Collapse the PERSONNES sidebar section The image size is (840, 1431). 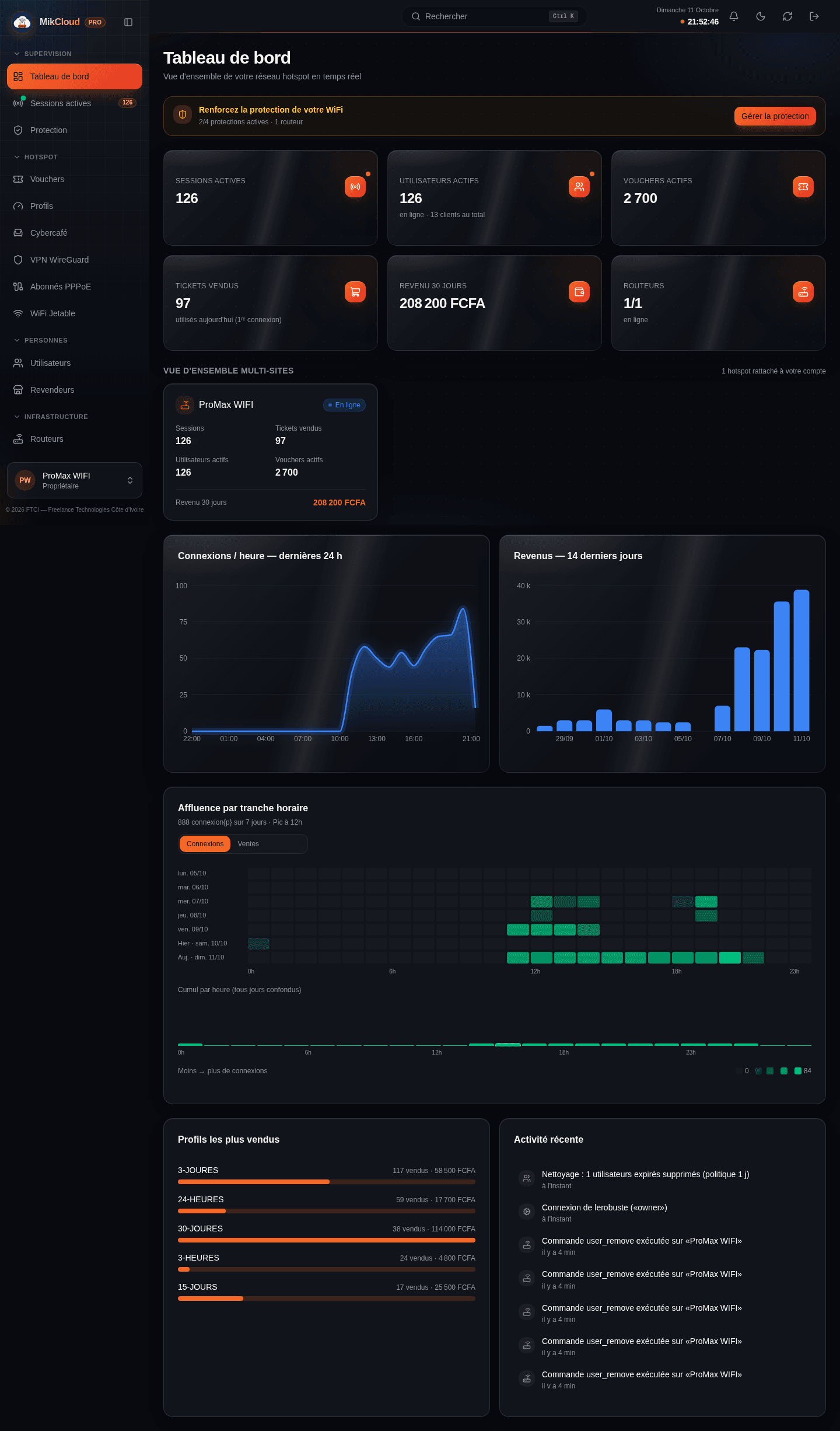click(40, 340)
